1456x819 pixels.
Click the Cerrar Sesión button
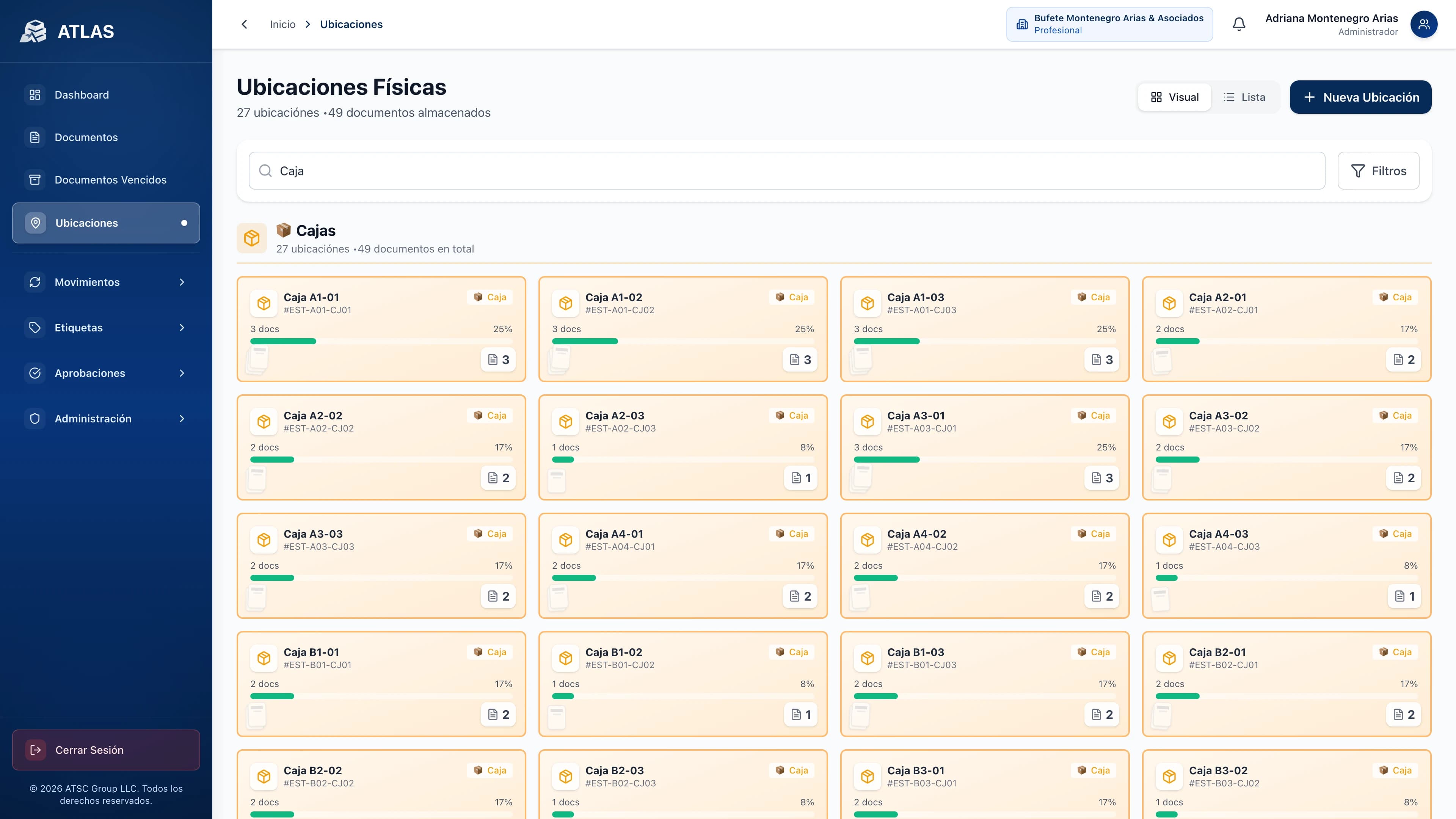[x=106, y=750]
